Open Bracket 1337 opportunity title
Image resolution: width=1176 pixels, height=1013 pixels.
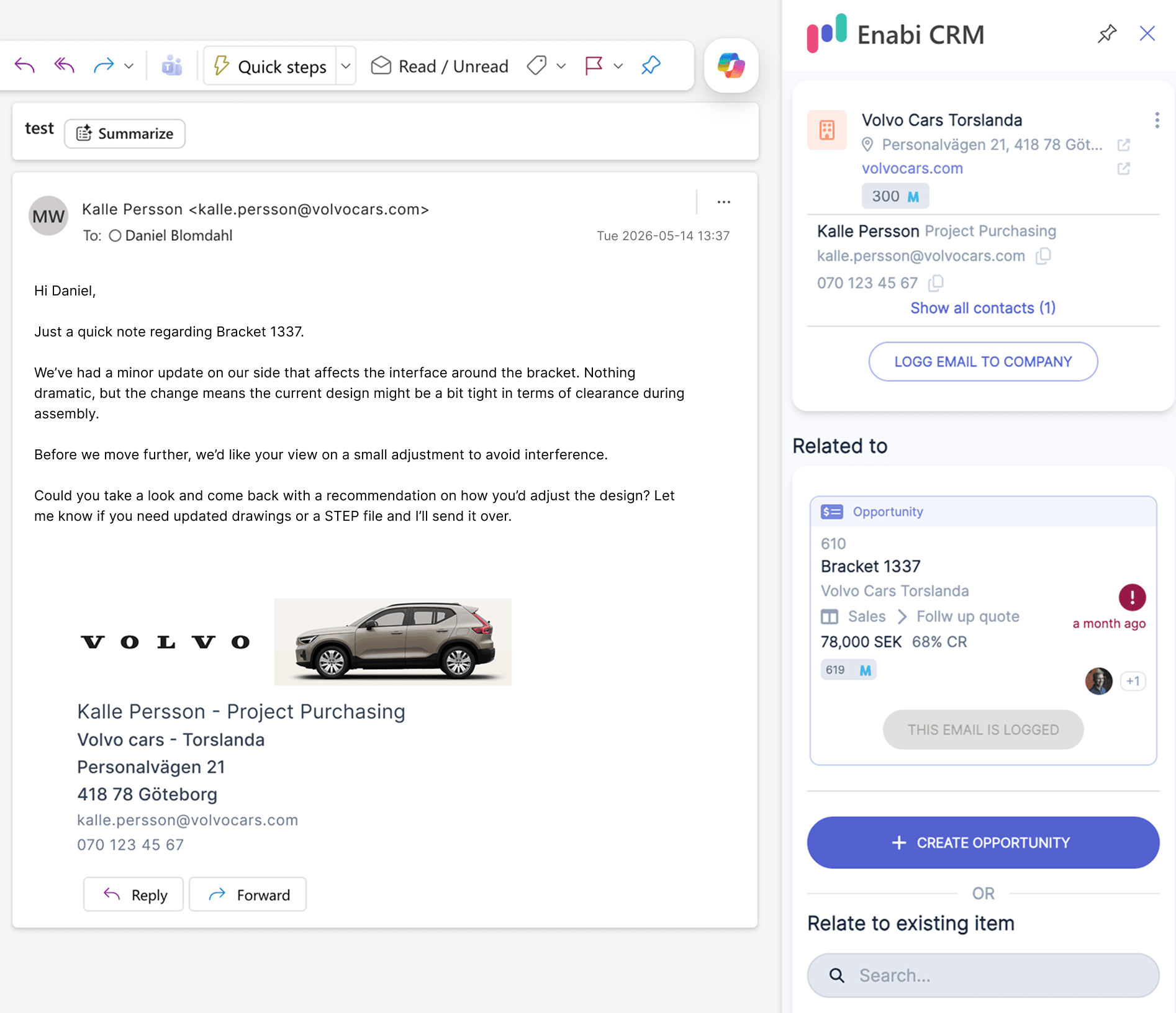pyautogui.click(x=871, y=566)
